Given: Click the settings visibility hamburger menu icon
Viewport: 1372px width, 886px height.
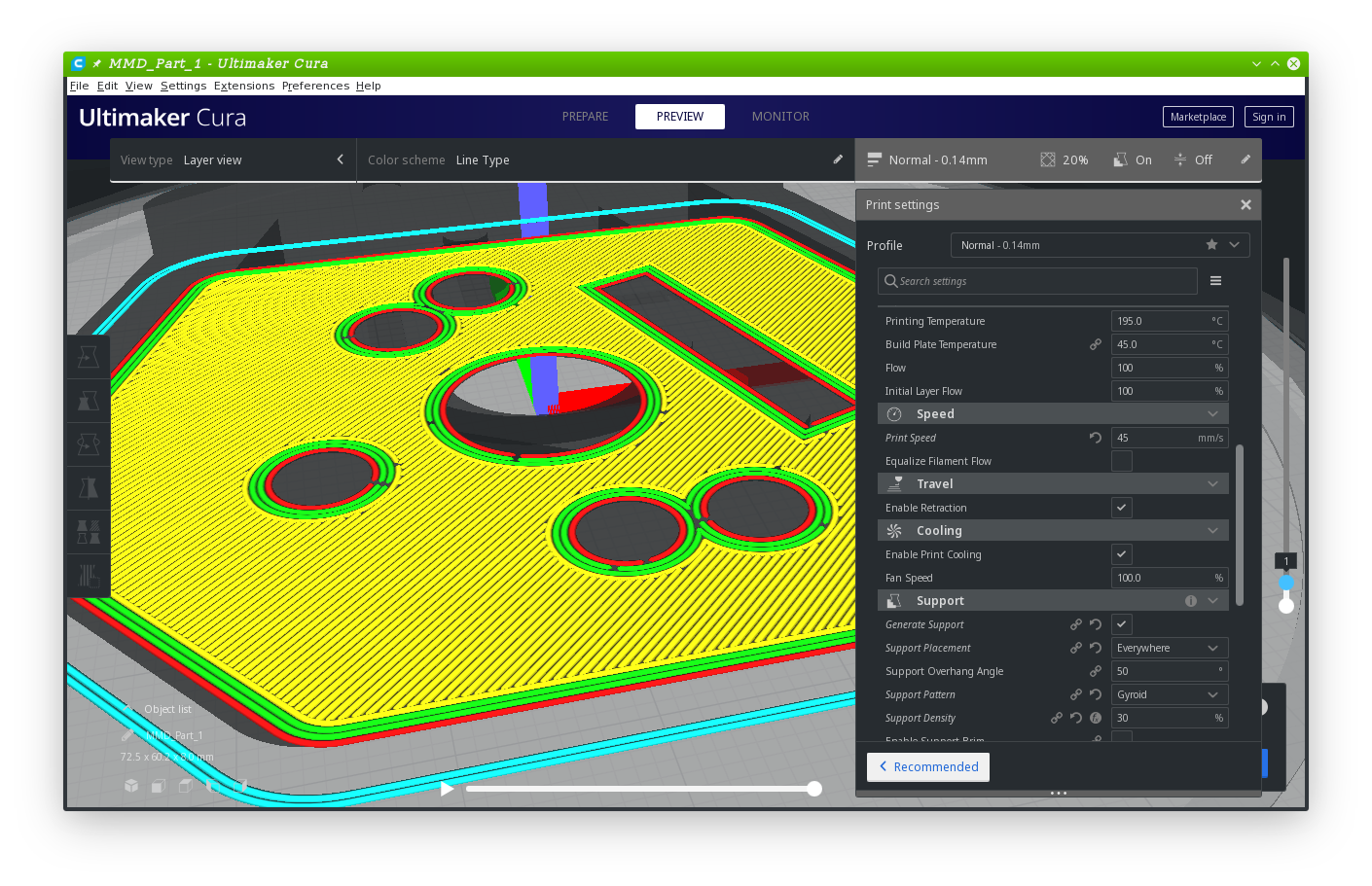Looking at the screenshot, I should tap(1215, 281).
